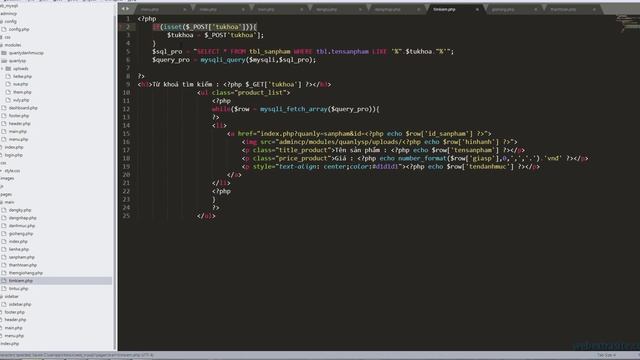The image size is (640, 360).
Task: Click the quanlysp folder icon
Action: (x=4, y=61)
